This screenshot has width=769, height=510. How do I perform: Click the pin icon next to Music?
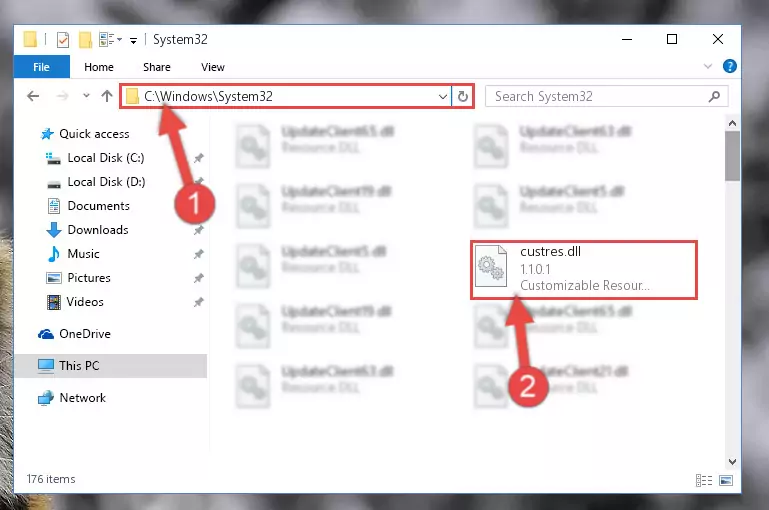(198, 254)
